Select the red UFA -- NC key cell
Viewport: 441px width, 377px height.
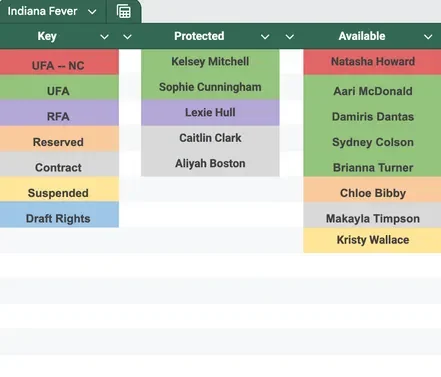pyautogui.click(x=59, y=62)
